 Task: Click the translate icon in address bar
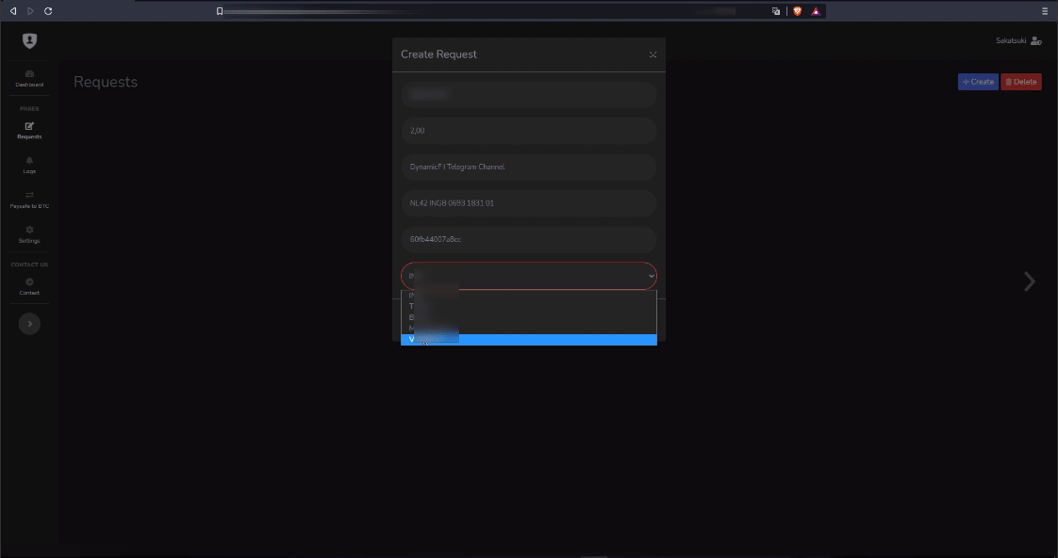(x=776, y=11)
